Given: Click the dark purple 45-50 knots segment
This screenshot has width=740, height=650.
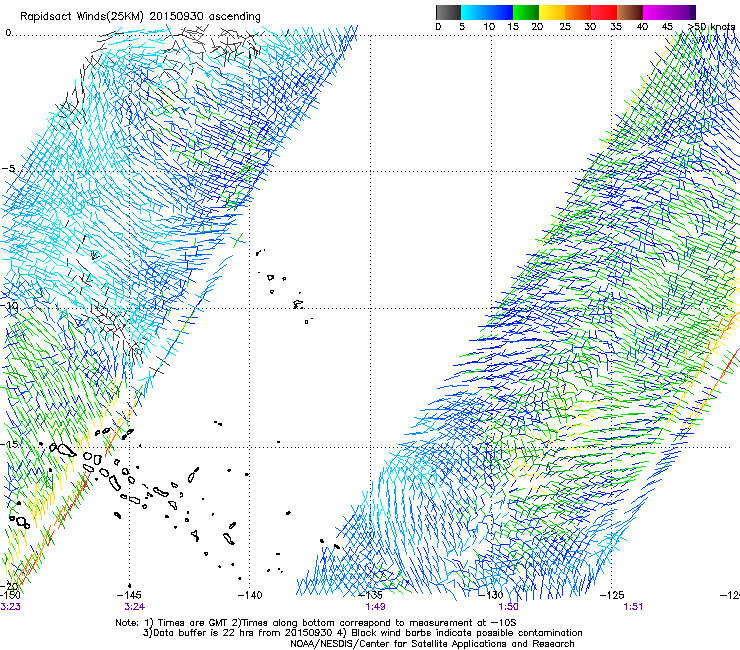Looking at the screenshot, I should 682,12.
